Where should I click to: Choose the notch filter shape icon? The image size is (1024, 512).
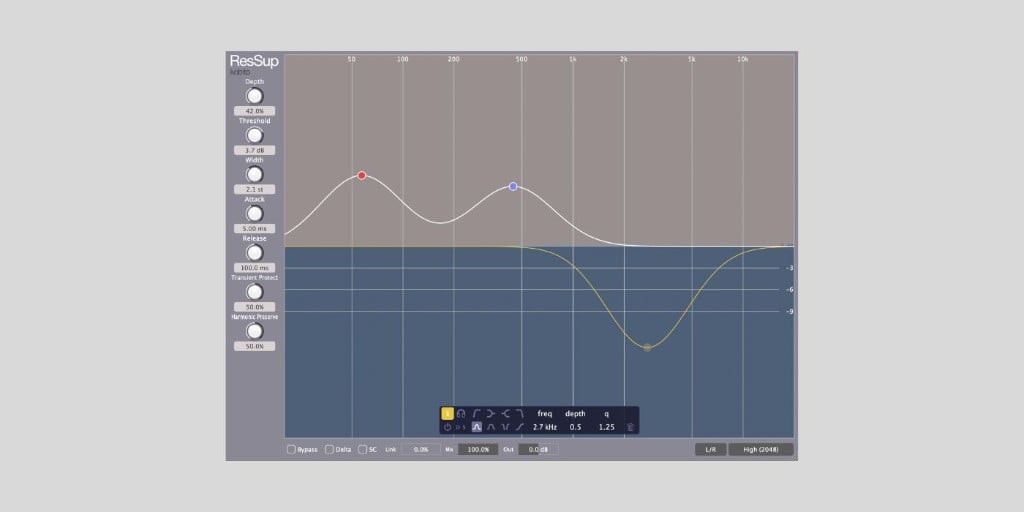pyautogui.click(x=505, y=427)
